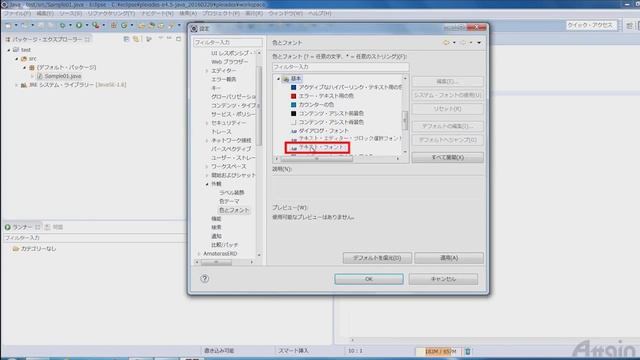
Task: Open the ソース menu
Action: (71, 13)
